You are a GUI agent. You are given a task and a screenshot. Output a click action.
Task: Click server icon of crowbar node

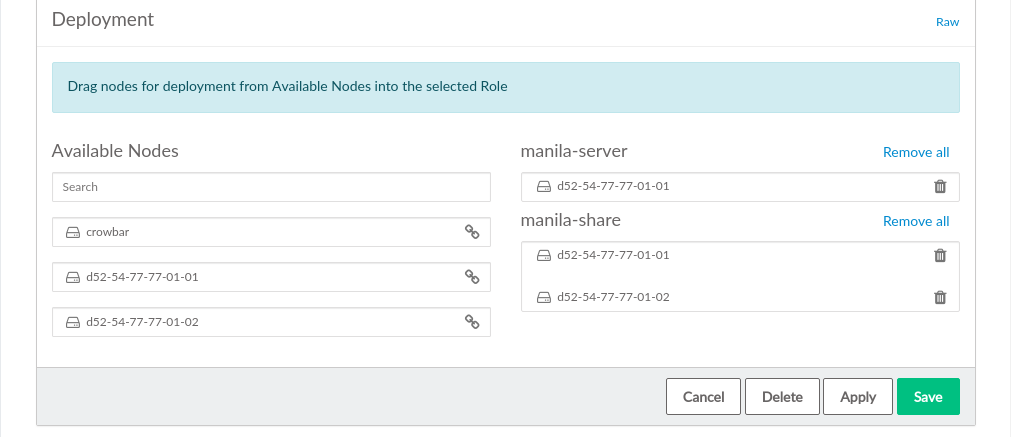click(x=72, y=232)
